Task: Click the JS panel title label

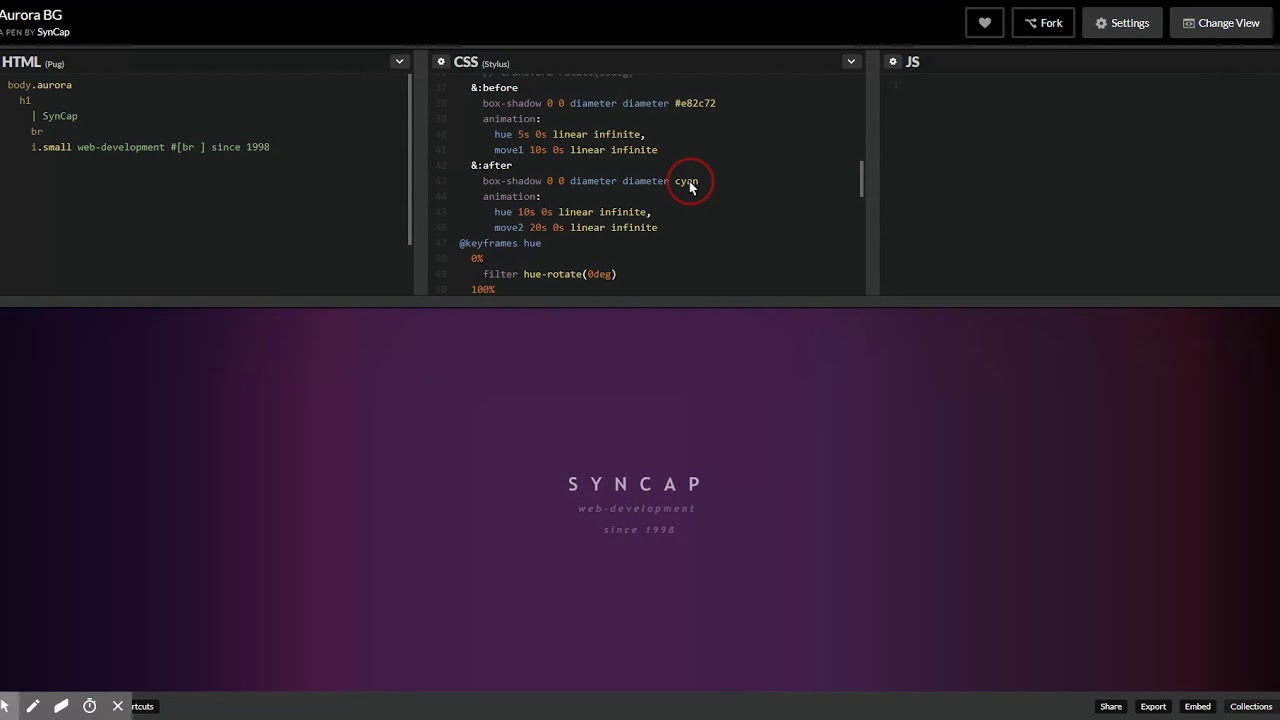Action: coord(912,62)
